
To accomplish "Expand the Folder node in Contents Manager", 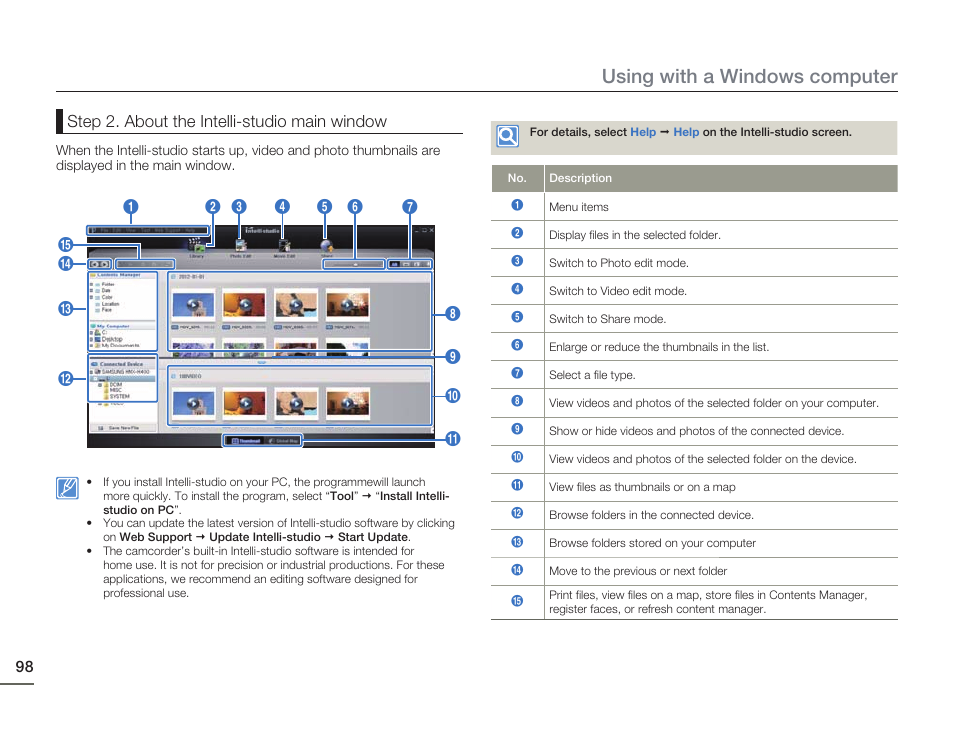I will coord(91,284).
